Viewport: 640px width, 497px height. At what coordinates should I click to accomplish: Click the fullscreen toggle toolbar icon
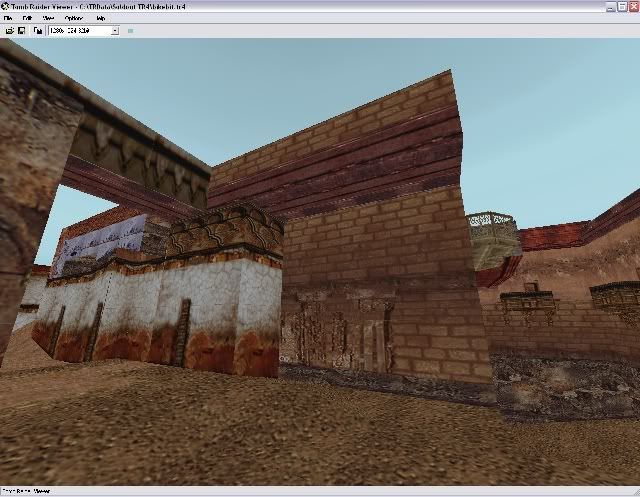(x=38, y=31)
